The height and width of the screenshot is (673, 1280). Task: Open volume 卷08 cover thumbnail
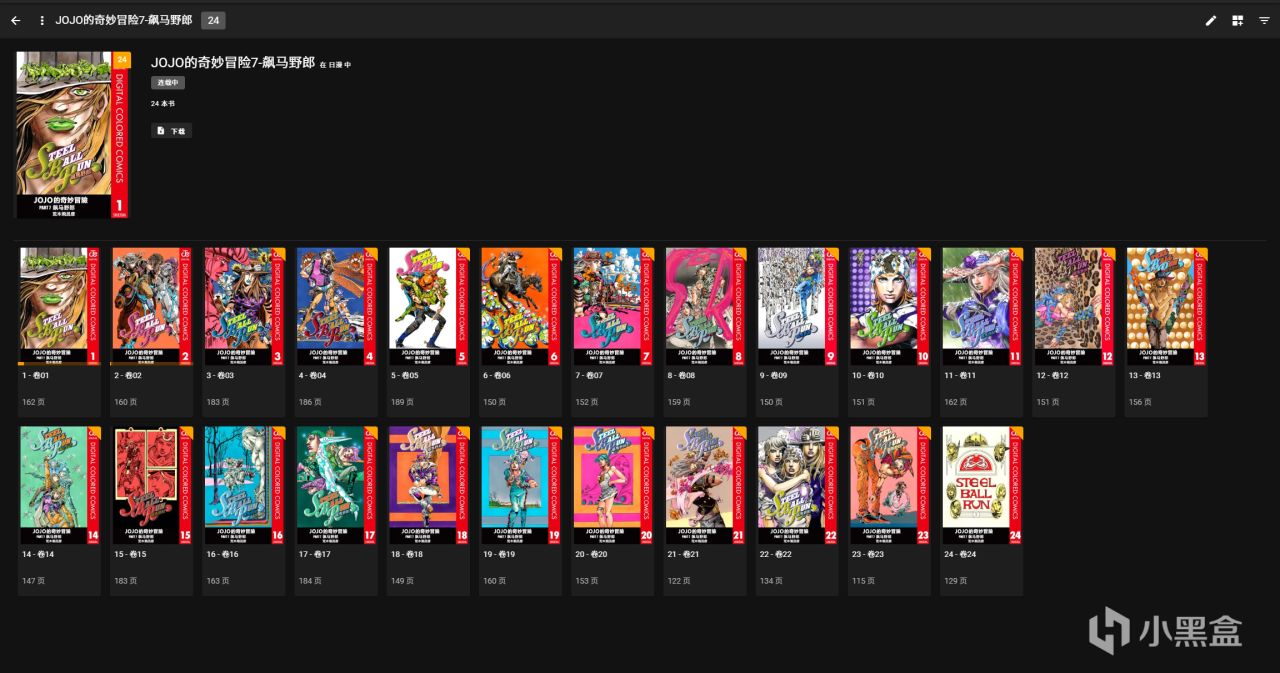click(705, 306)
